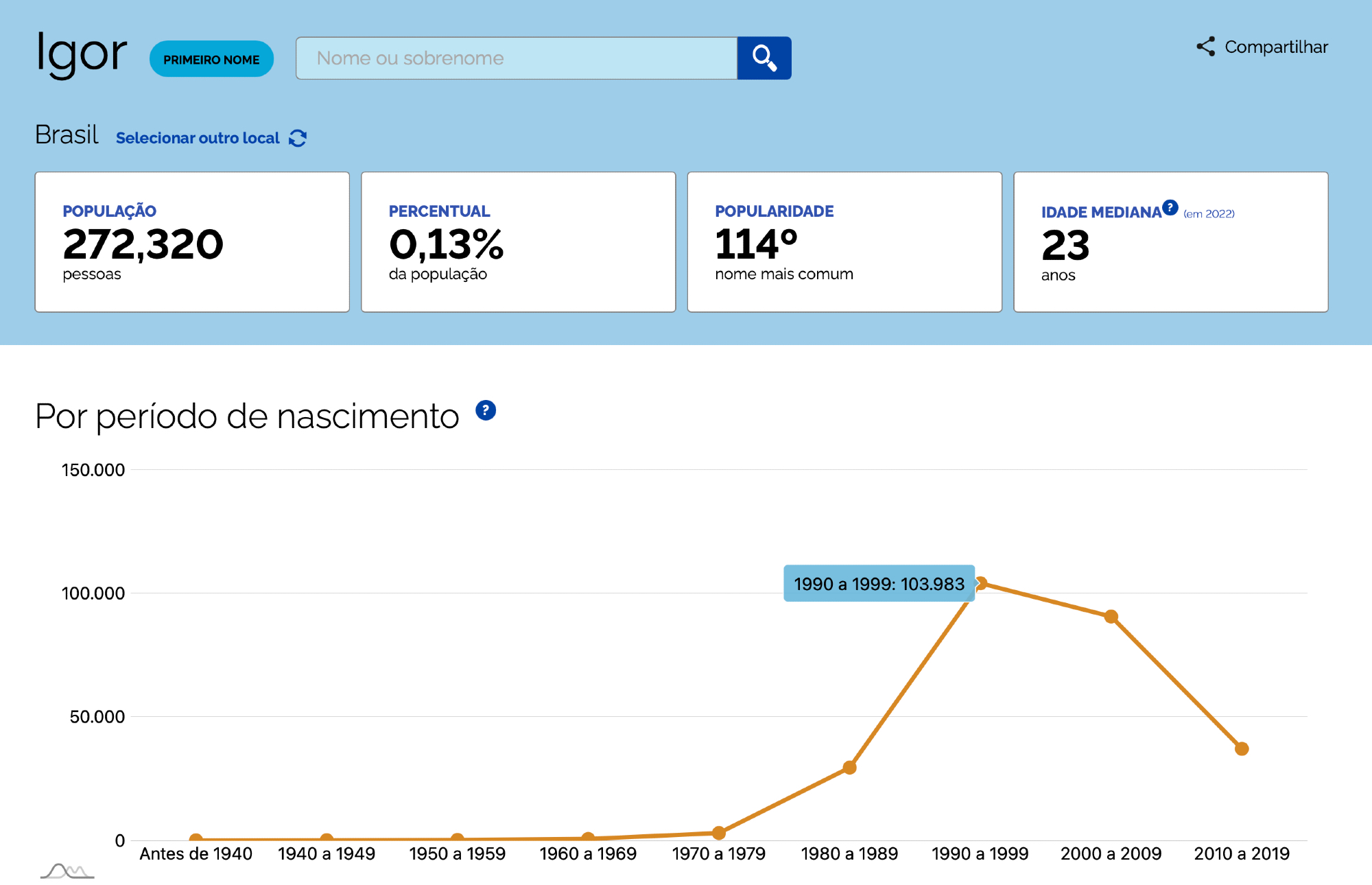Click the Selecionar outro local link
The width and height of the screenshot is (1372, 885).
pyautogui.click(x=198, y=138)
